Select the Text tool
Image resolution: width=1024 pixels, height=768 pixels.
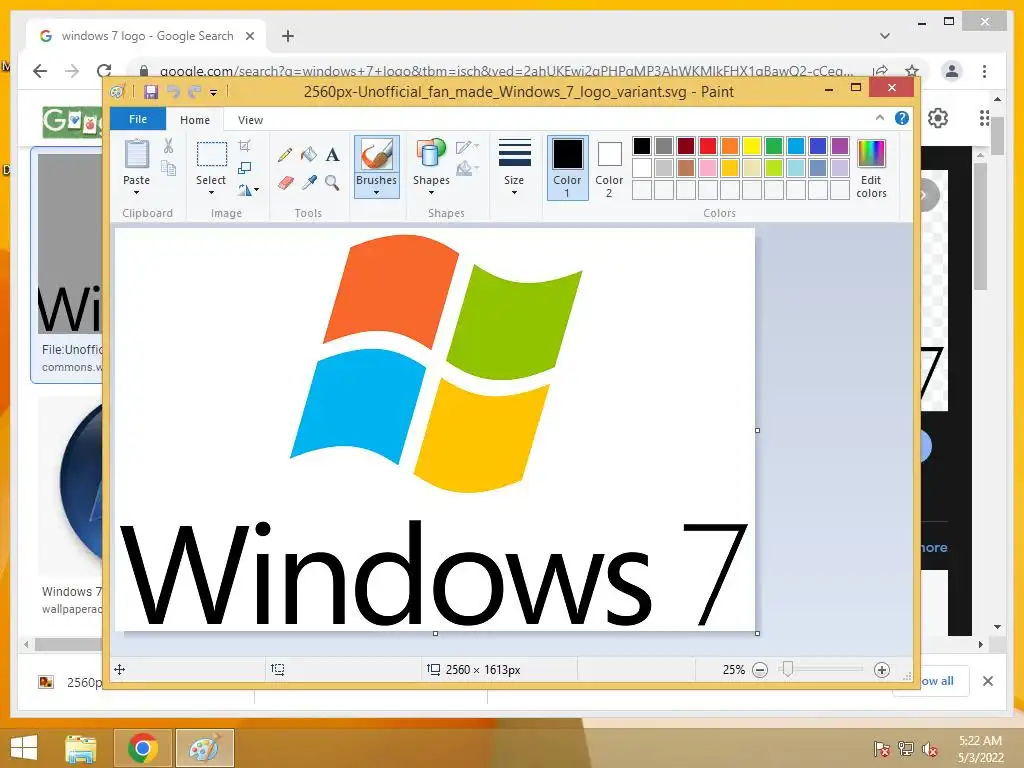pyautogui.click(x=332, y=155)
